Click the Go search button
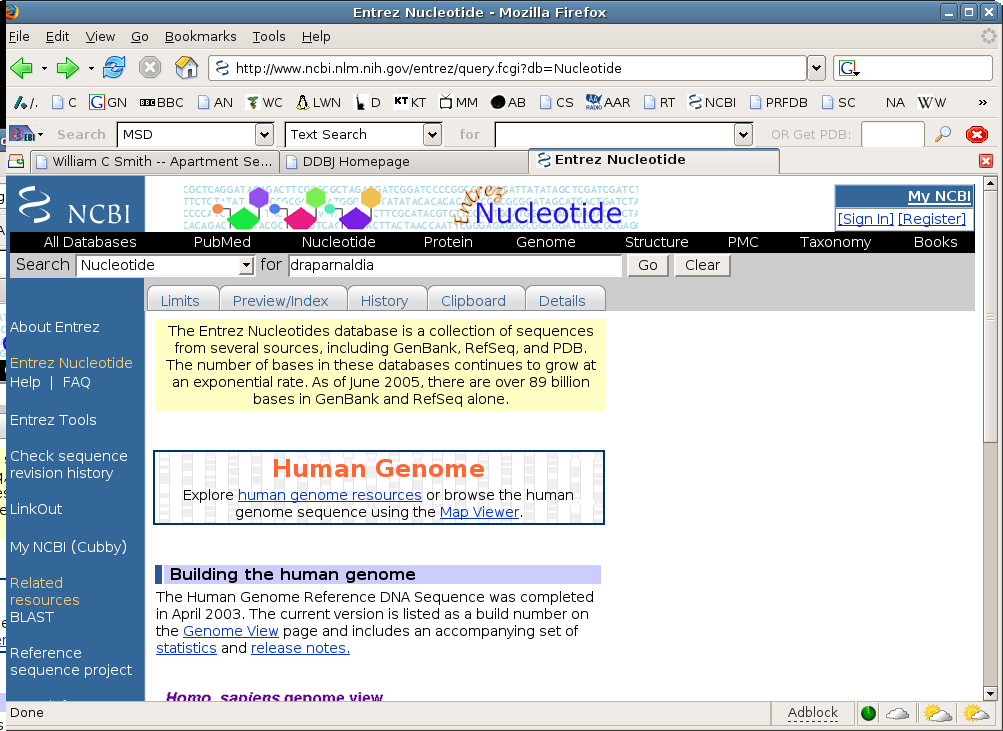The height and width of the screenshot is (731, 1003). pyautogui.click(x=647, y=265)
